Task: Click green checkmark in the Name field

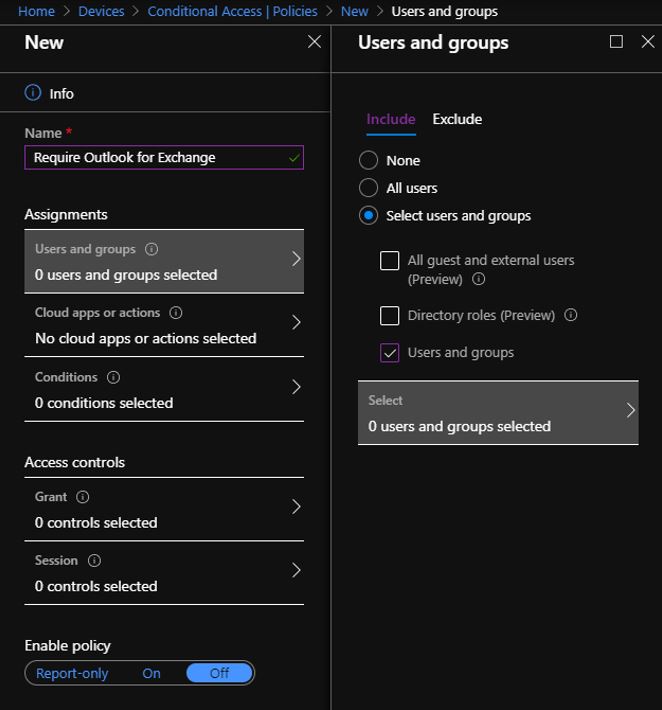Action: click(x=294, y=158)
